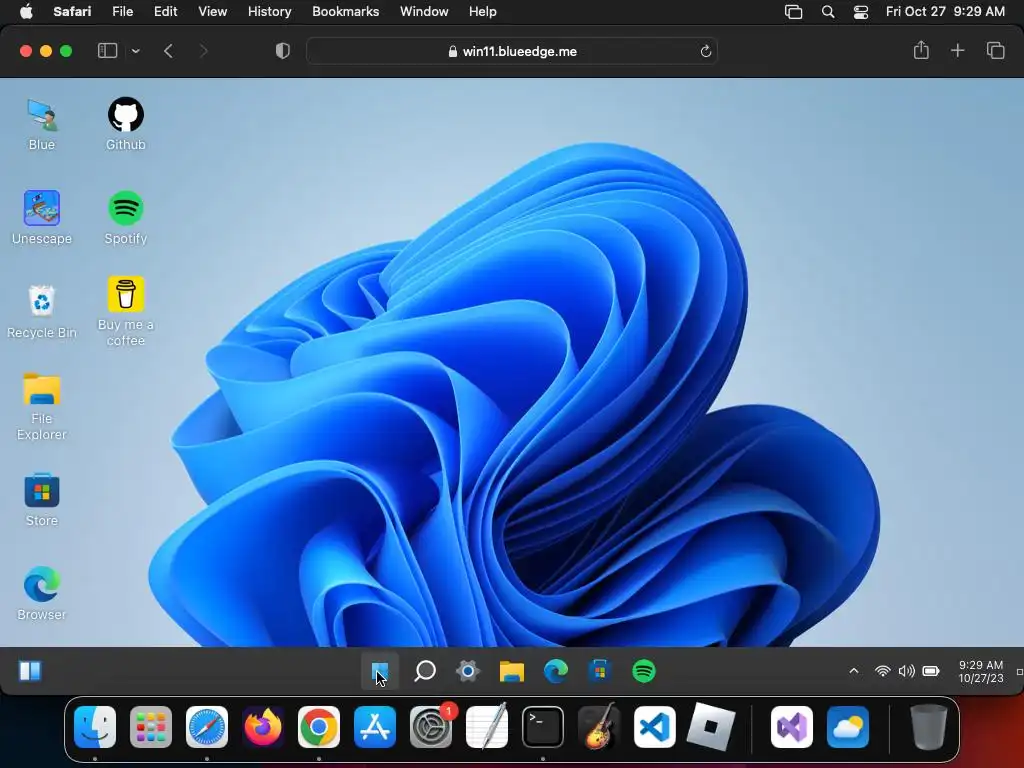Viewport: 1024px width, 768px height.
Task: Open the Window menu
Action: [x=424, y=11]
